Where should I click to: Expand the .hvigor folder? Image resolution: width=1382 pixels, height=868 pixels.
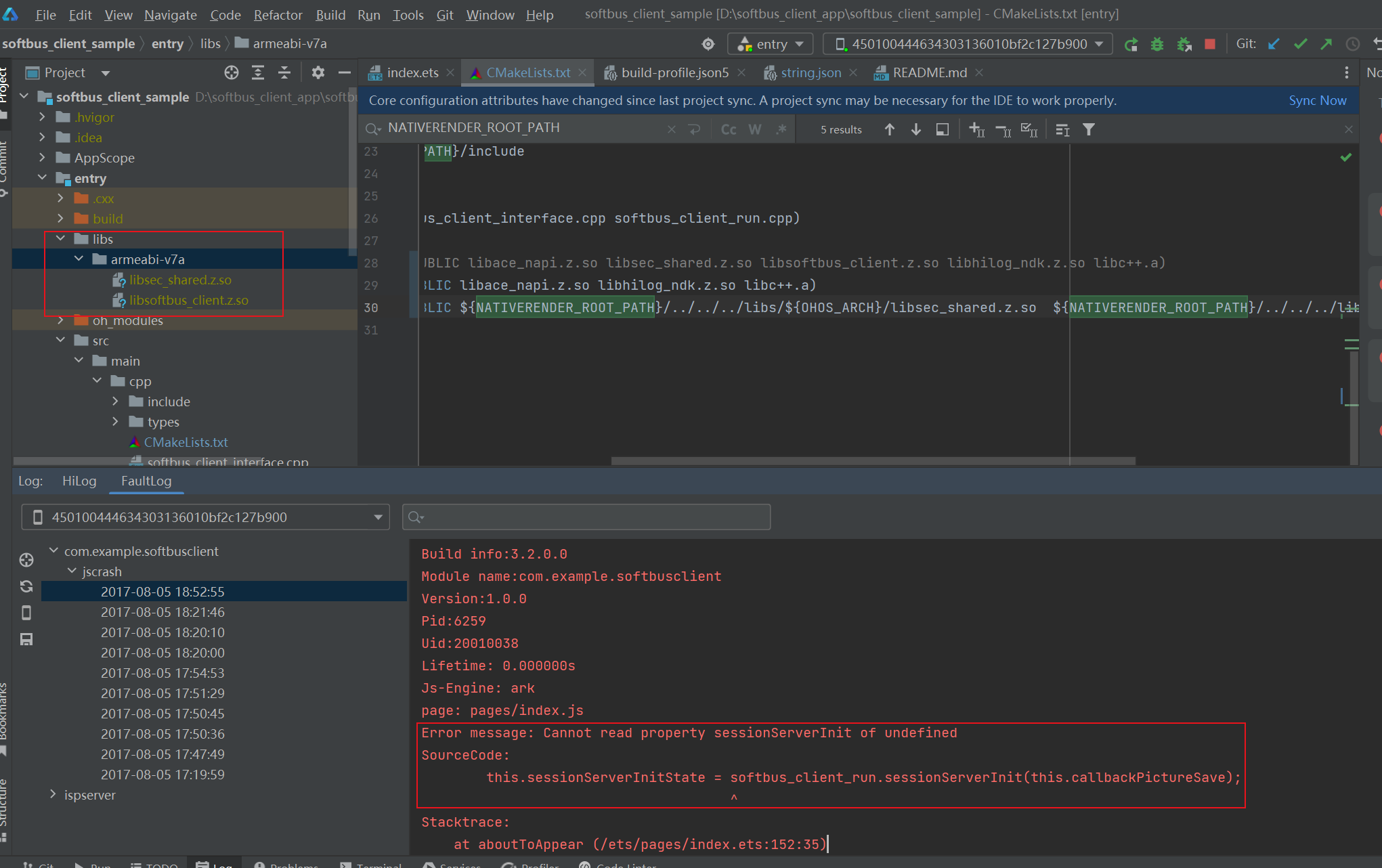(42, 117)
